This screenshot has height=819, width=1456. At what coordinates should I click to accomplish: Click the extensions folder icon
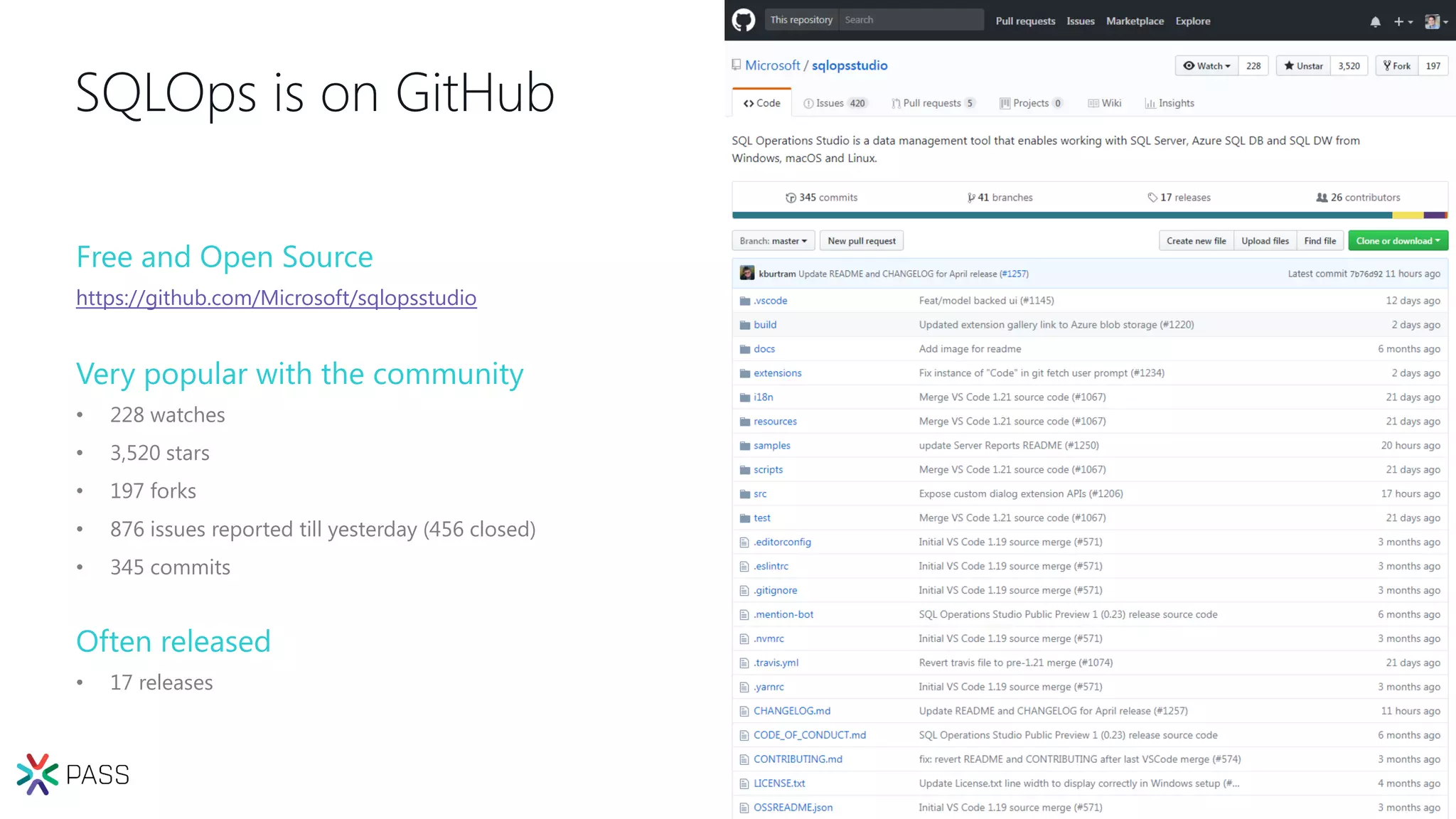tap(744, 373)
